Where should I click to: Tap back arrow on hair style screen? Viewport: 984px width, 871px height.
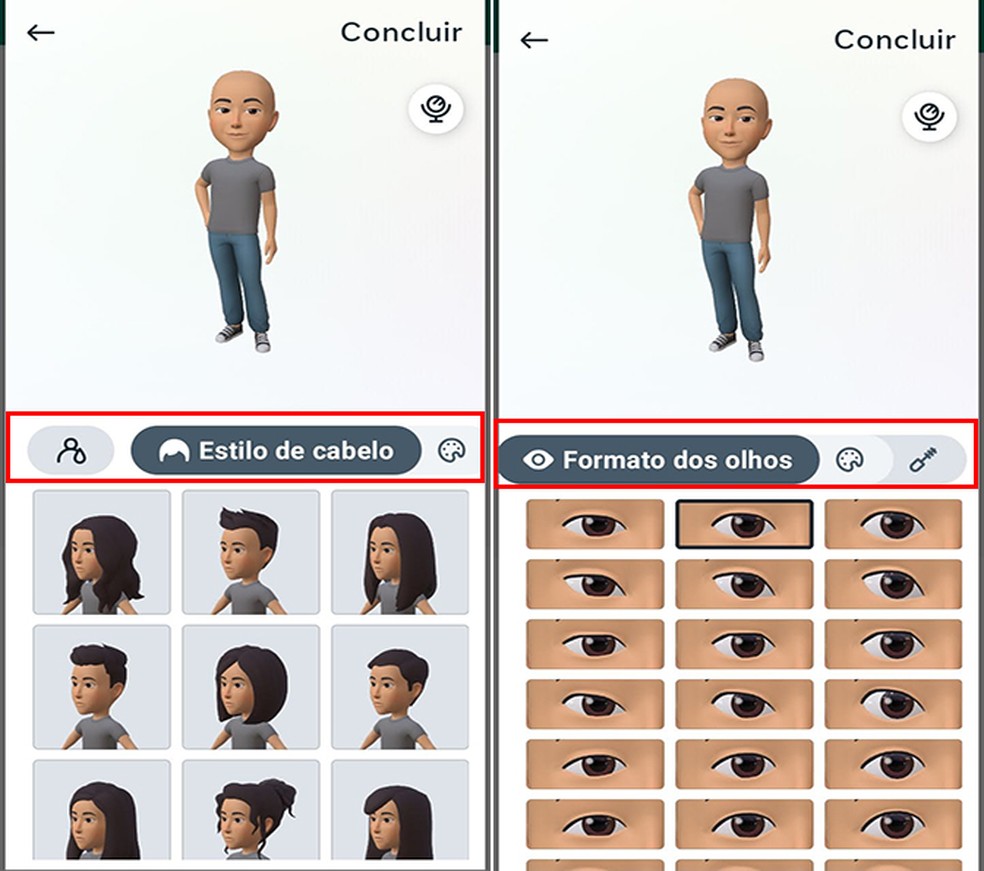click(41, 32)
